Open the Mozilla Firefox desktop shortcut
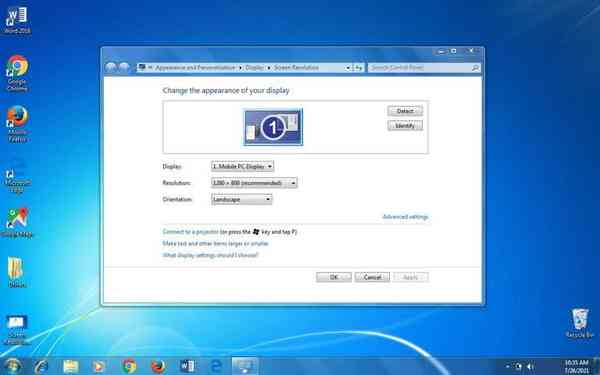600x375 pixels. [17, 123]
